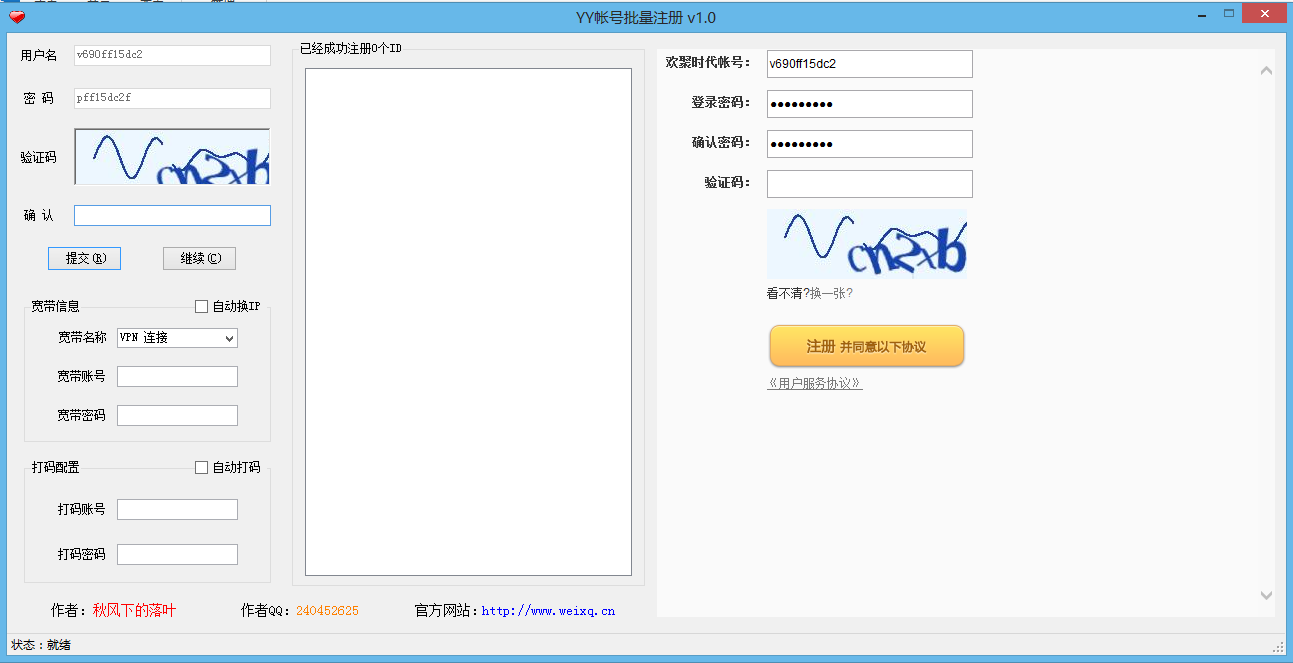Viewport: 1293px width, 663px height.
Task: Click the 欢聚时代帐号 input field
Action: [x=869, y=64]
